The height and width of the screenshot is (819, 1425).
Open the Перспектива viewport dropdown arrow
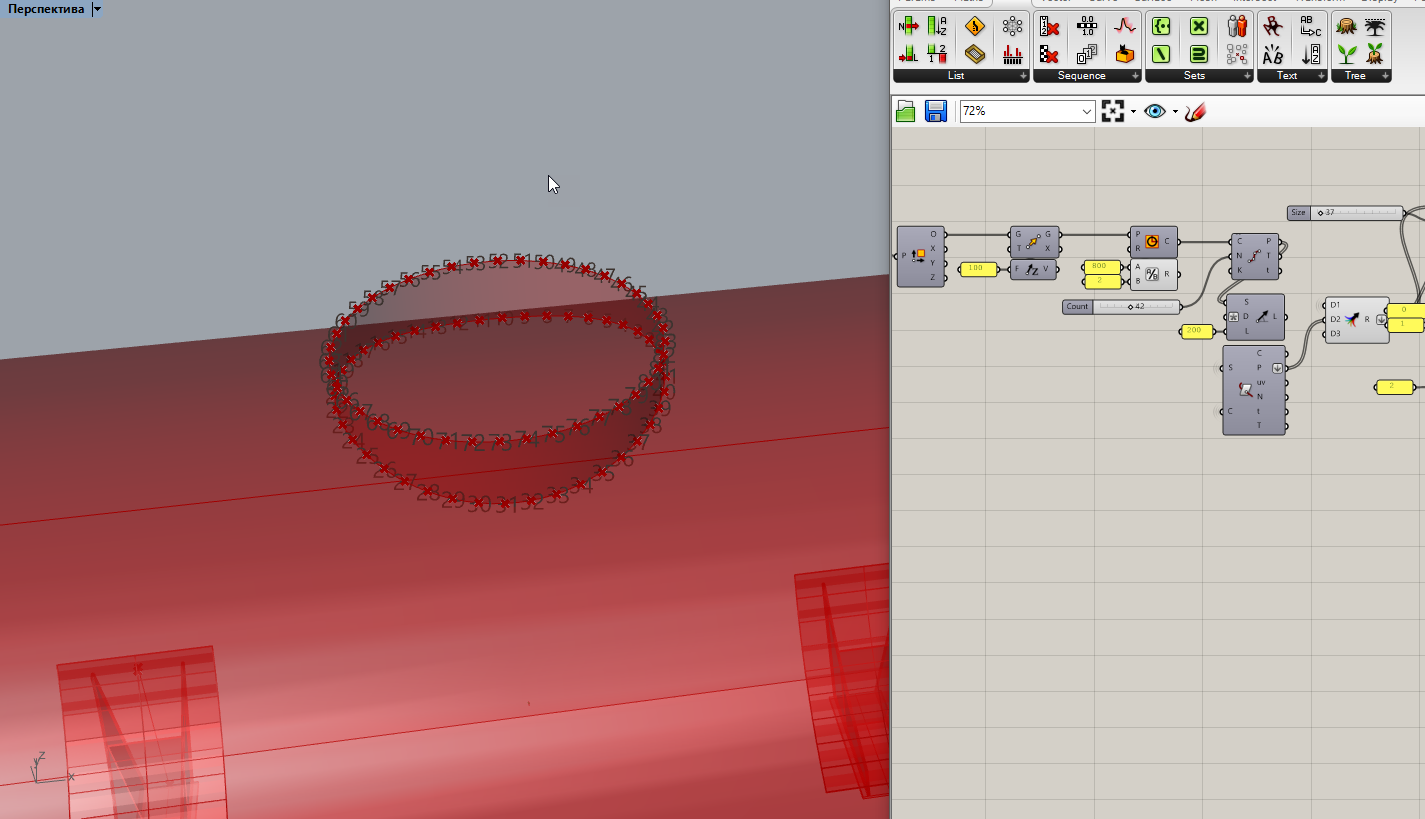[x=96, y=9]
